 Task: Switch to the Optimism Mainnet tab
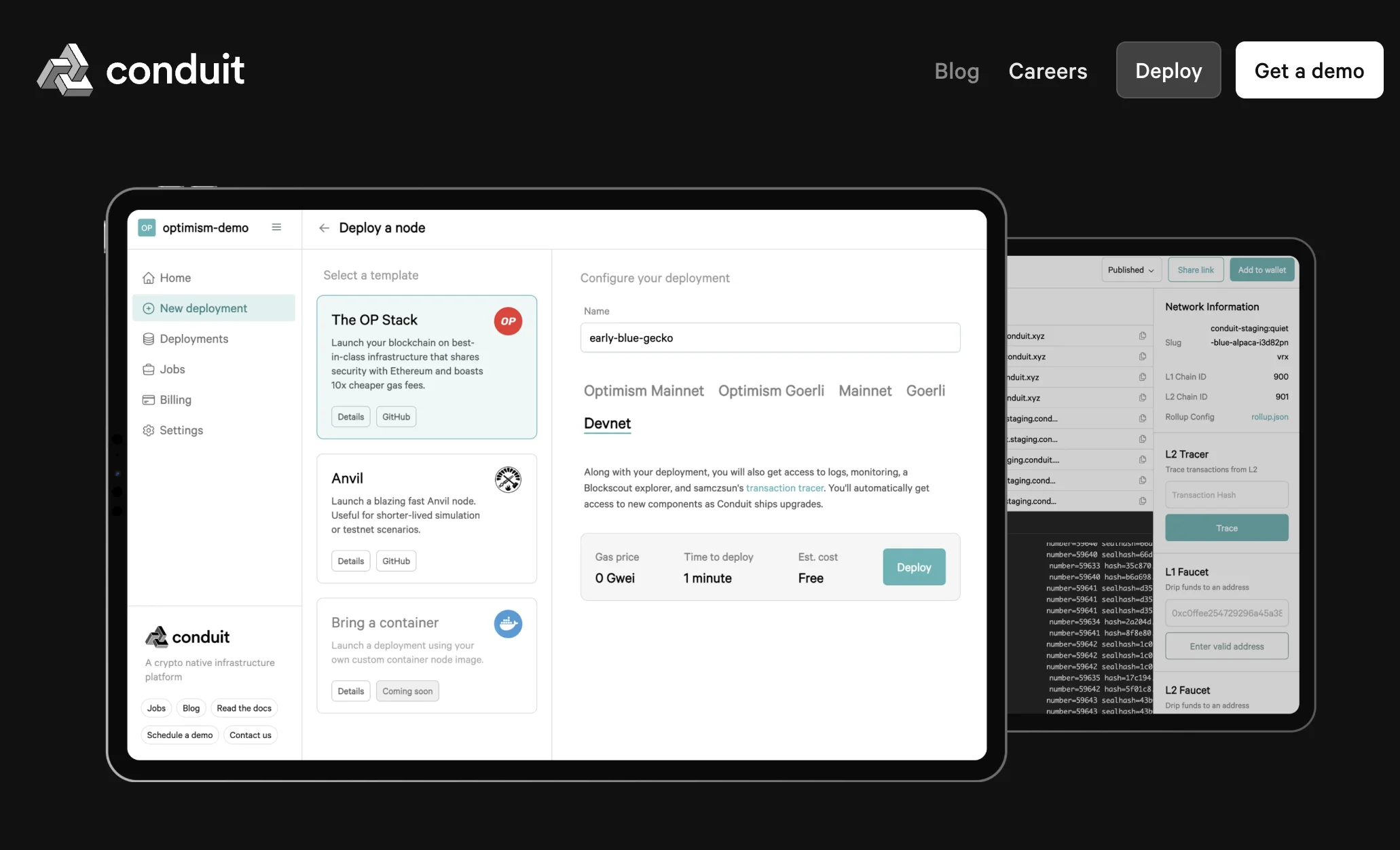[644, 391]
